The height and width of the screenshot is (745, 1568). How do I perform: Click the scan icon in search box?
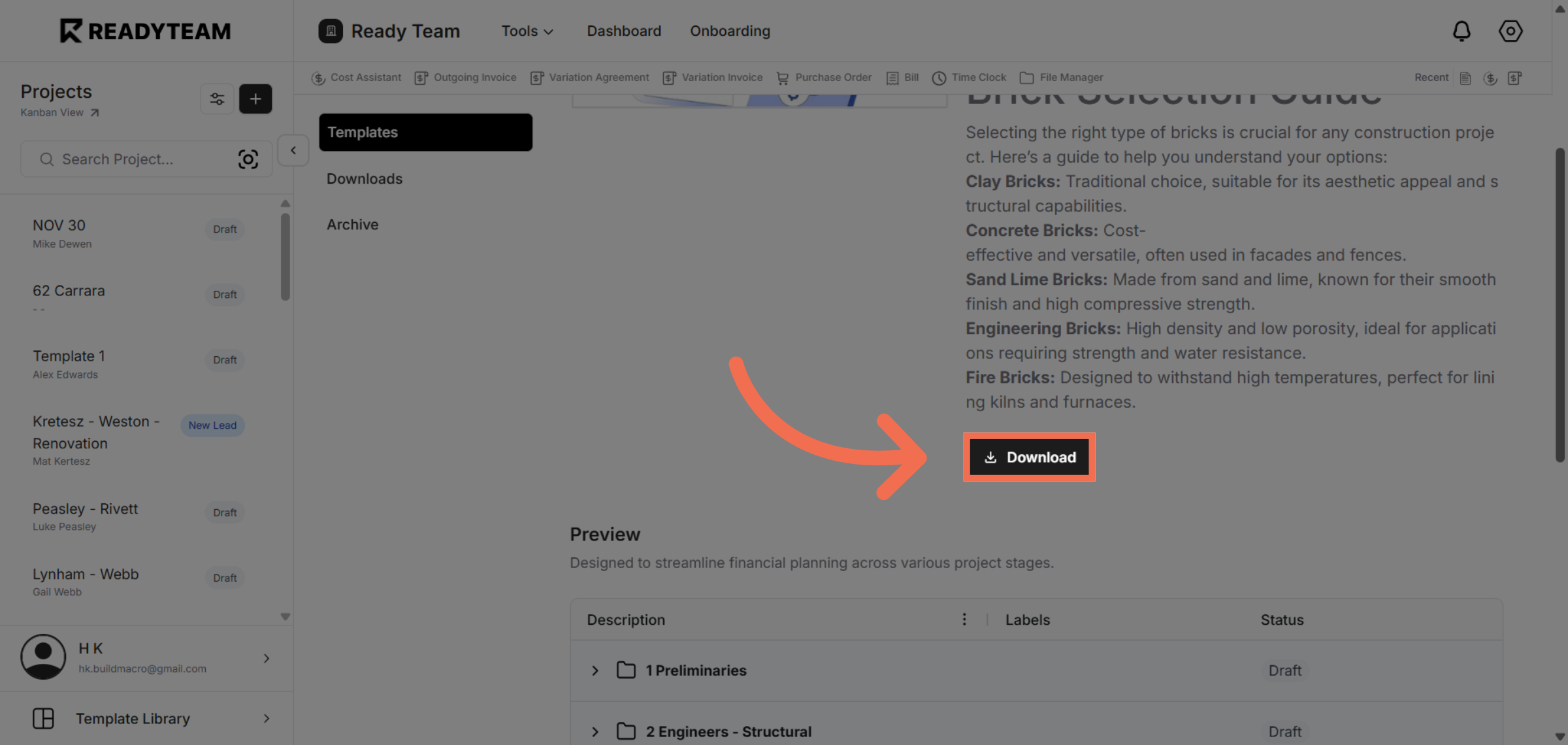tap(248, 159)
